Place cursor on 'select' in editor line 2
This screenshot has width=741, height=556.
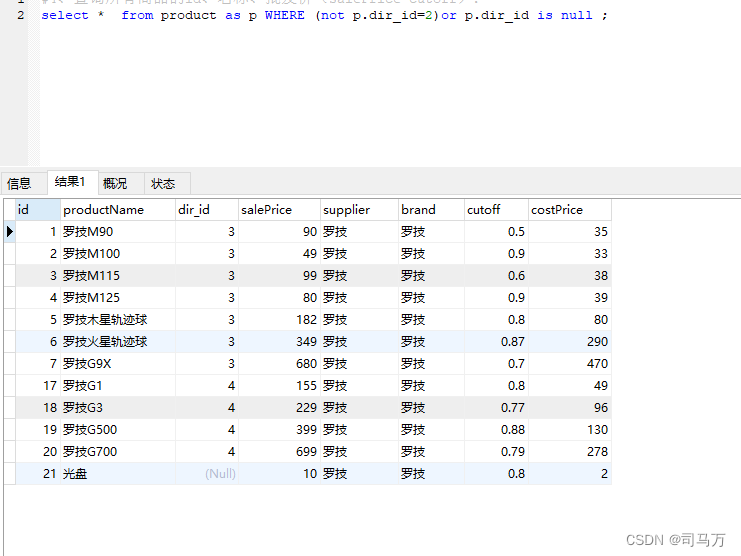(x=65, y=15)
